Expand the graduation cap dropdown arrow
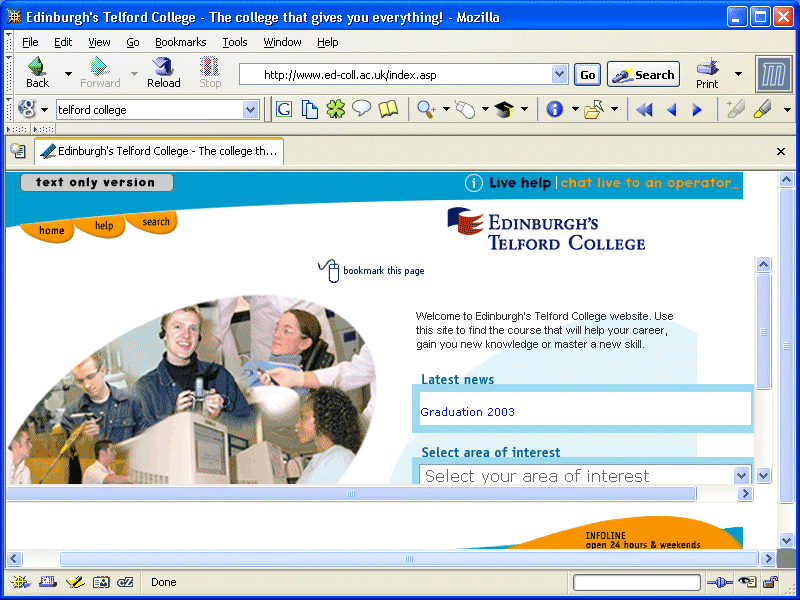 [x=524, y=109]
